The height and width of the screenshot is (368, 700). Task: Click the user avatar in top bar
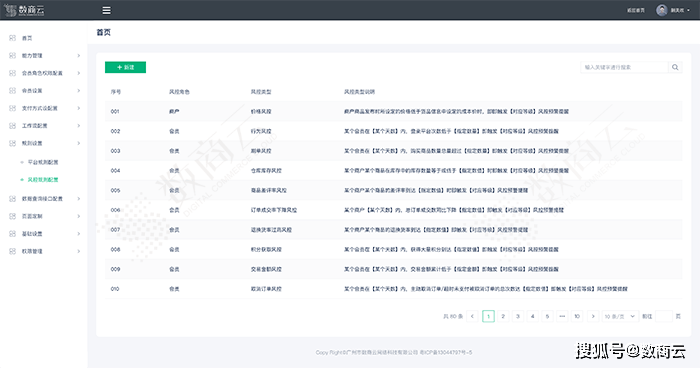tap(662, 10)
